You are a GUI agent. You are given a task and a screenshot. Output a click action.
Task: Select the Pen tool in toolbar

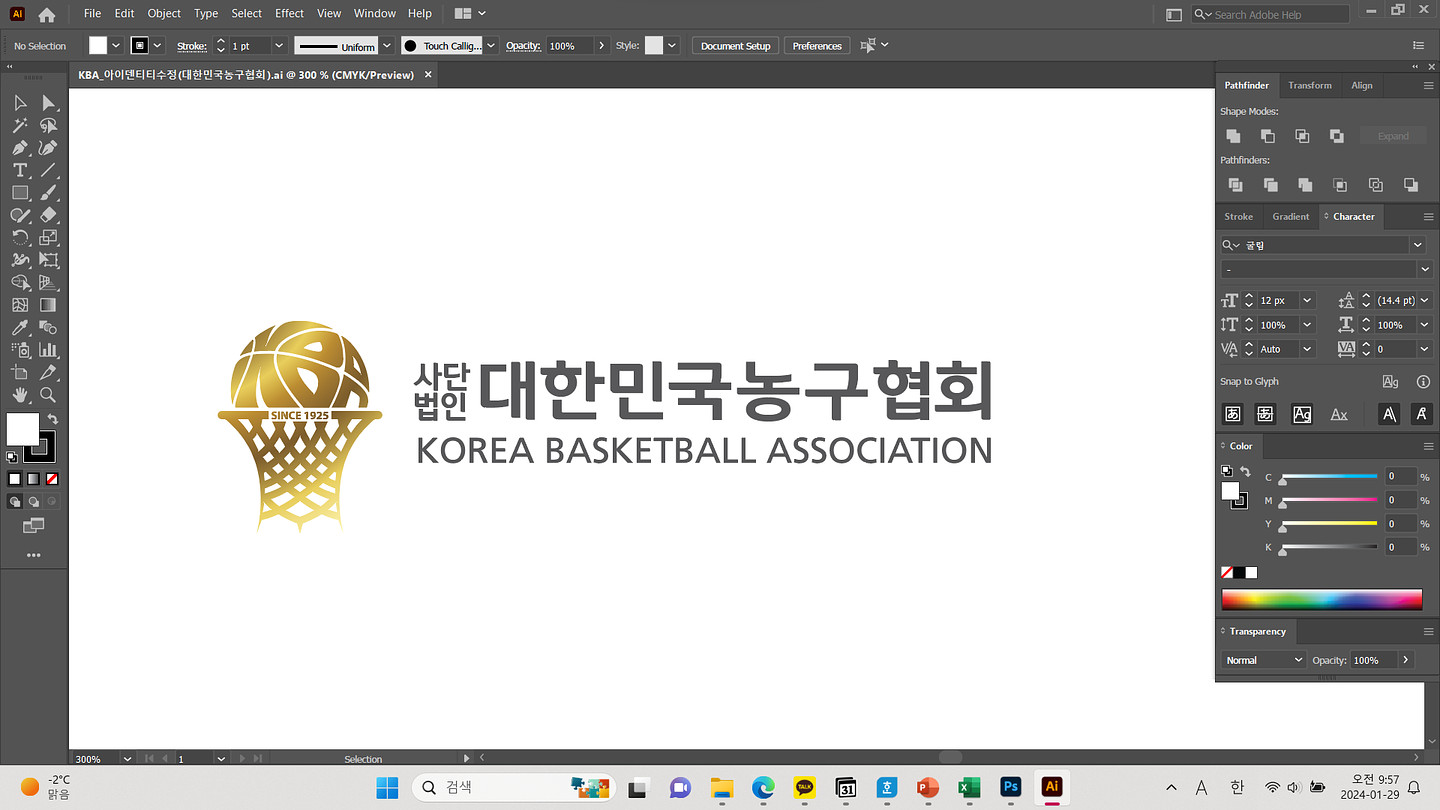20,148
